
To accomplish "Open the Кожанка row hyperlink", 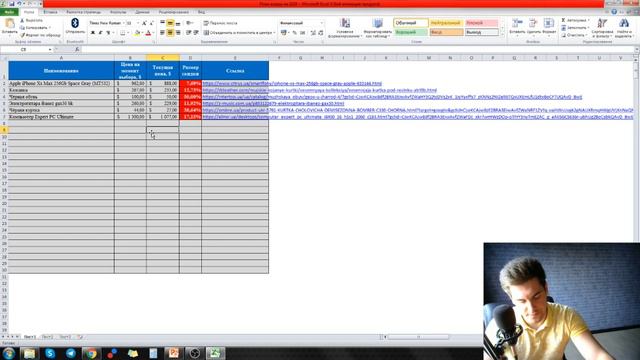I will tap(320, 90).
